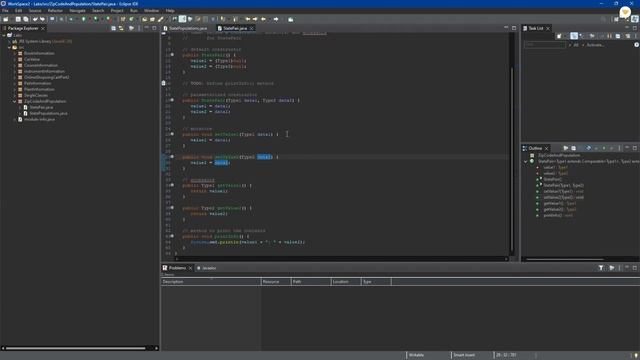The image size is (640, 360).
Task: Select the Problems tab
Action: pyautogui.click(x=177, y=268)
